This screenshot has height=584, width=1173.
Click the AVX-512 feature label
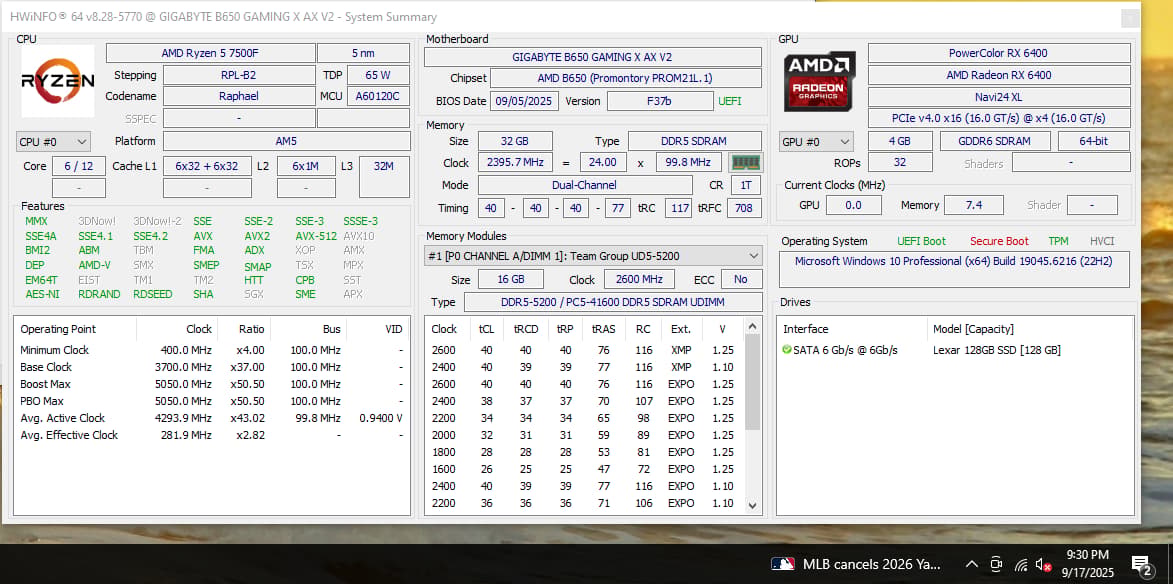[x=316, y=236]
